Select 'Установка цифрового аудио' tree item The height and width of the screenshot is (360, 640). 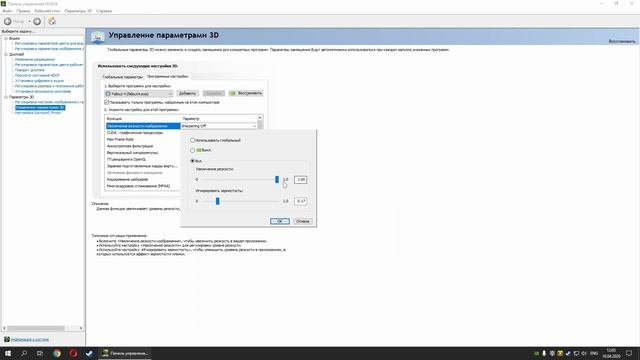click(39, 81)
